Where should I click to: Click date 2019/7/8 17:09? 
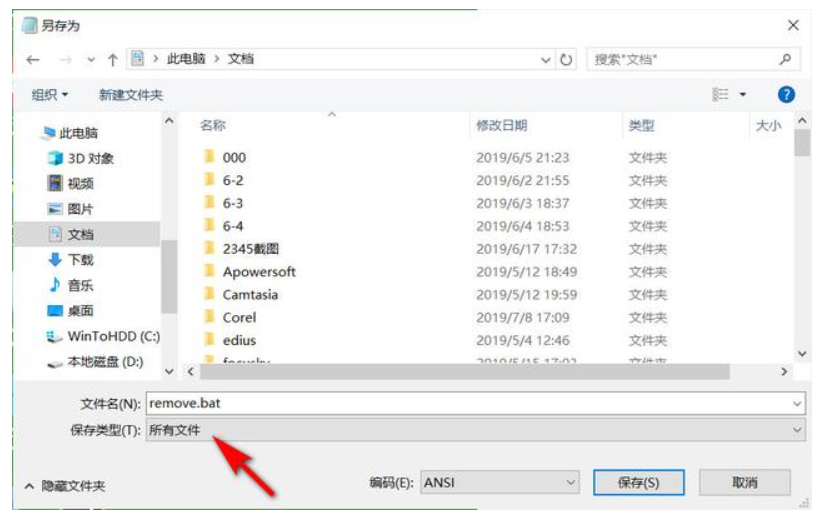(522, 318)
